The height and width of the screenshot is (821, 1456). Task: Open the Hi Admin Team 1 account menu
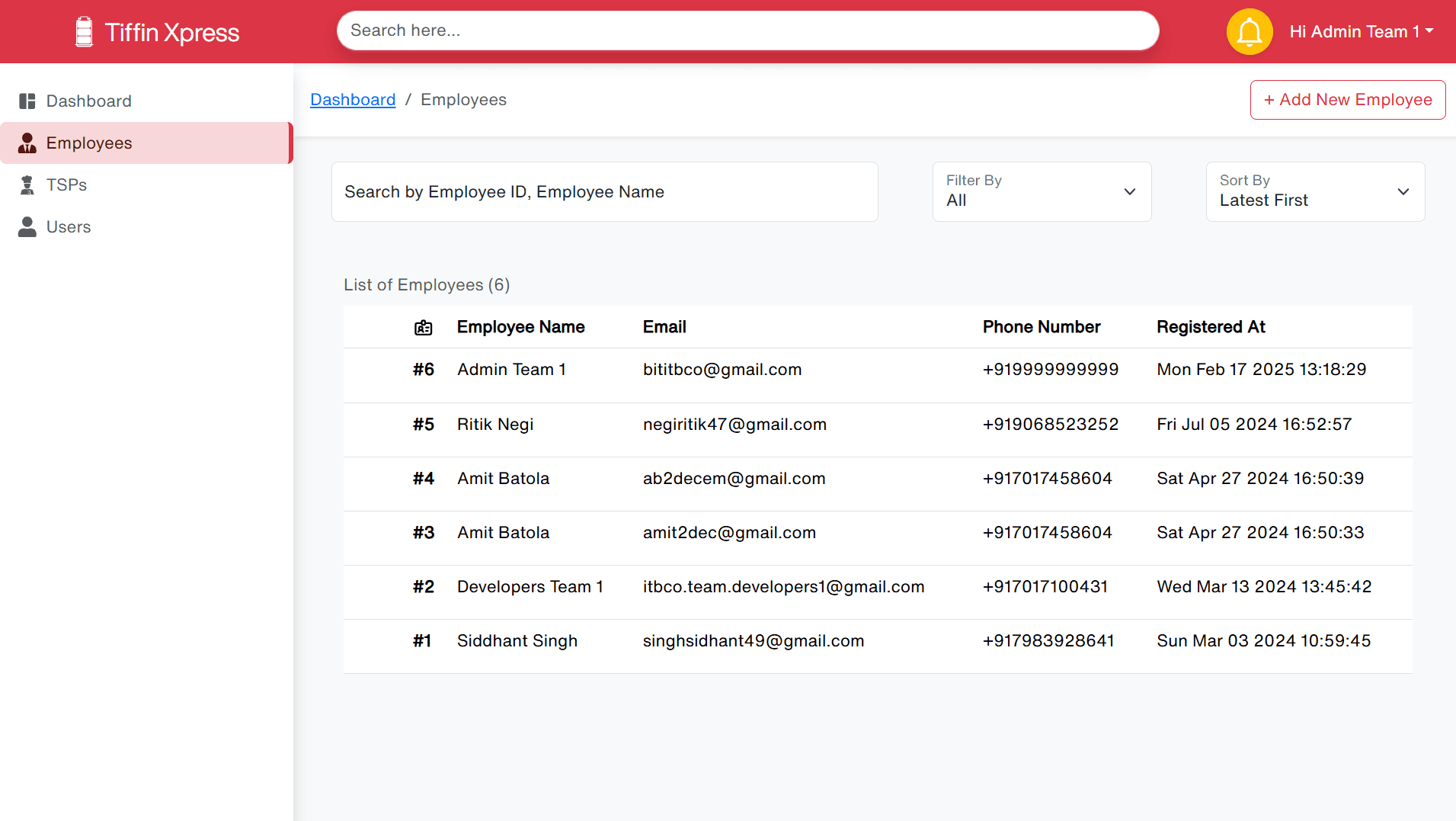tap(1361, 32)
